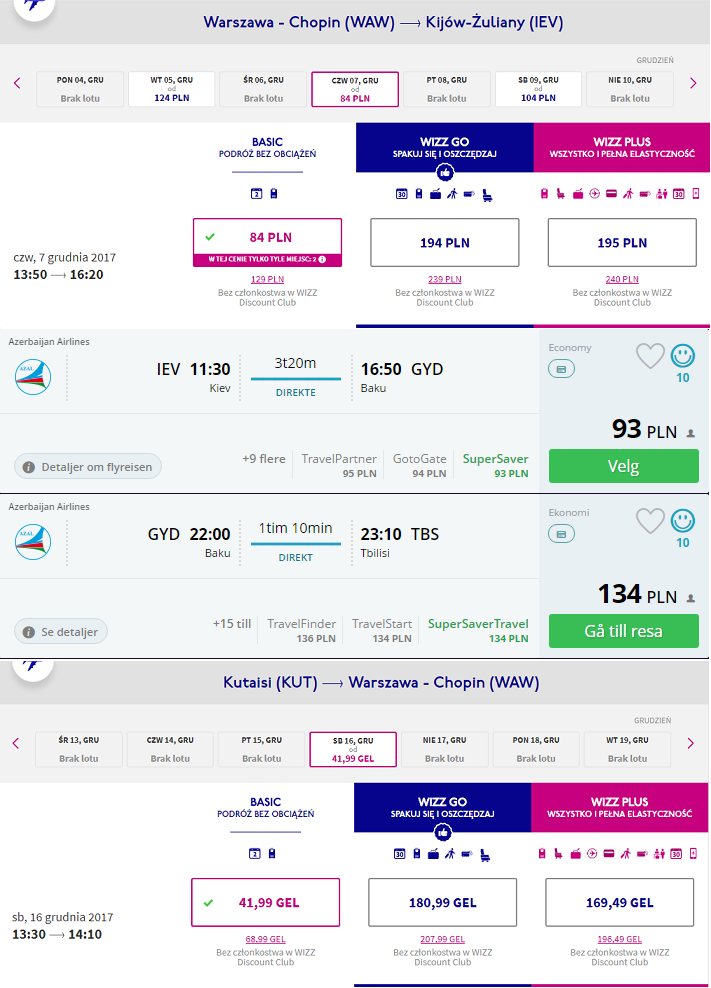Click the Gå till resa button

(x=623, y=631)
